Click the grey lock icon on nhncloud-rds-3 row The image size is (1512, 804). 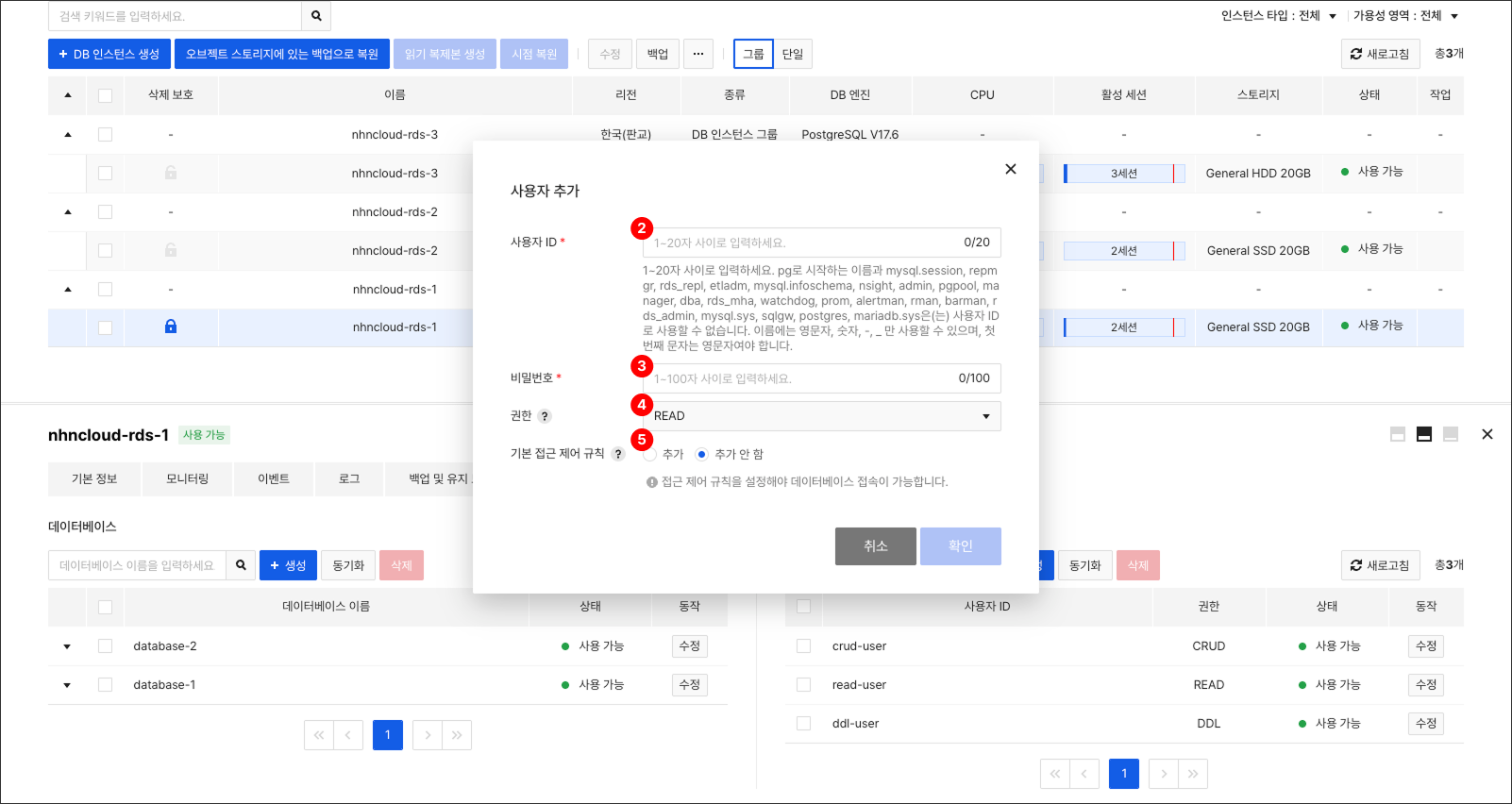click(x=171, y=173)
